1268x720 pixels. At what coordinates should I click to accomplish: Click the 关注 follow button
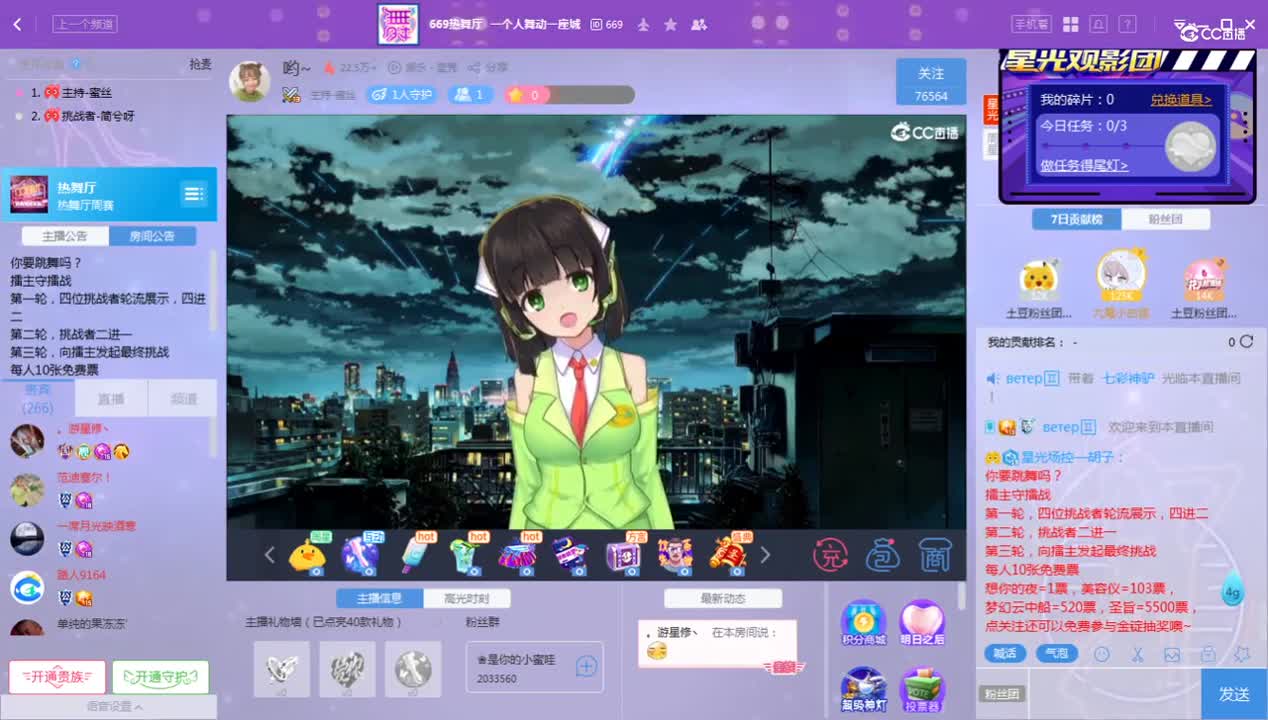(931, 82)
